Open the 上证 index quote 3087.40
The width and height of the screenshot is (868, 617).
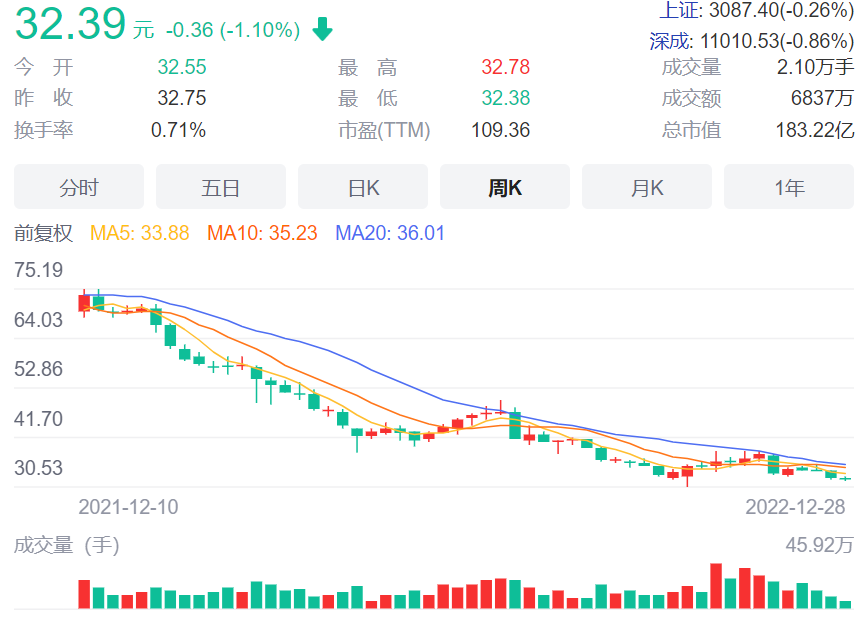coord(757,11)
